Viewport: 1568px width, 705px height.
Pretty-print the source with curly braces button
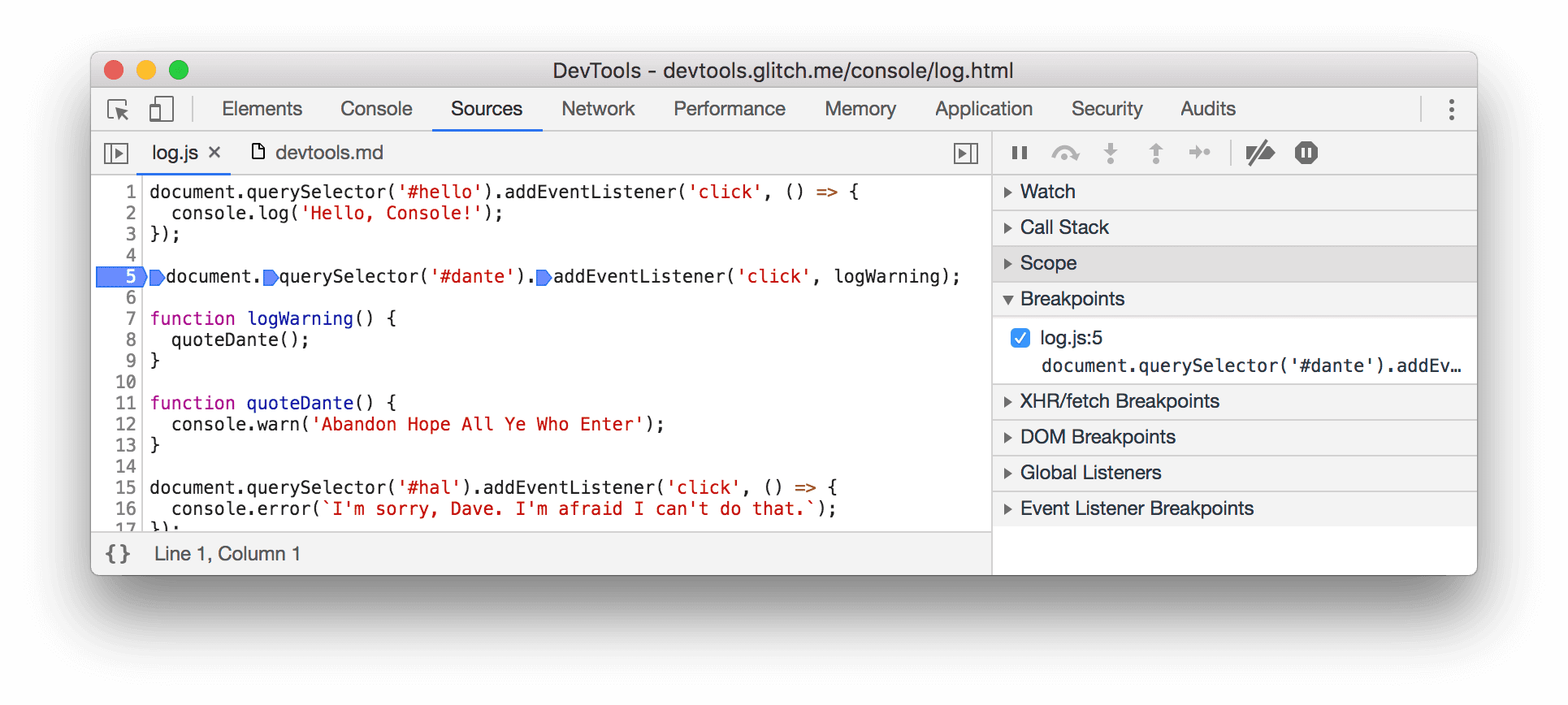(x=118, y=554)
